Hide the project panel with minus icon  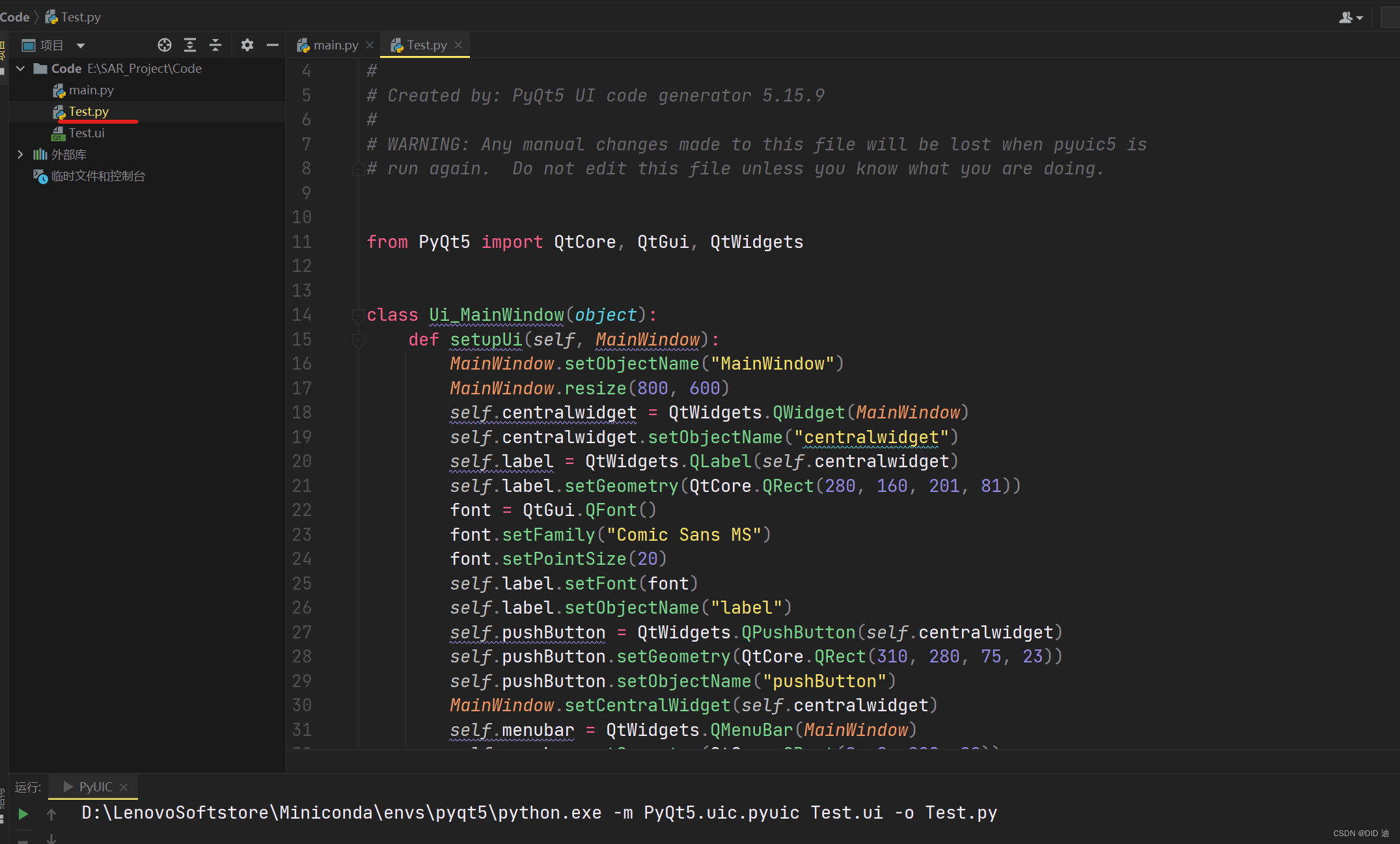coord(273,45)
